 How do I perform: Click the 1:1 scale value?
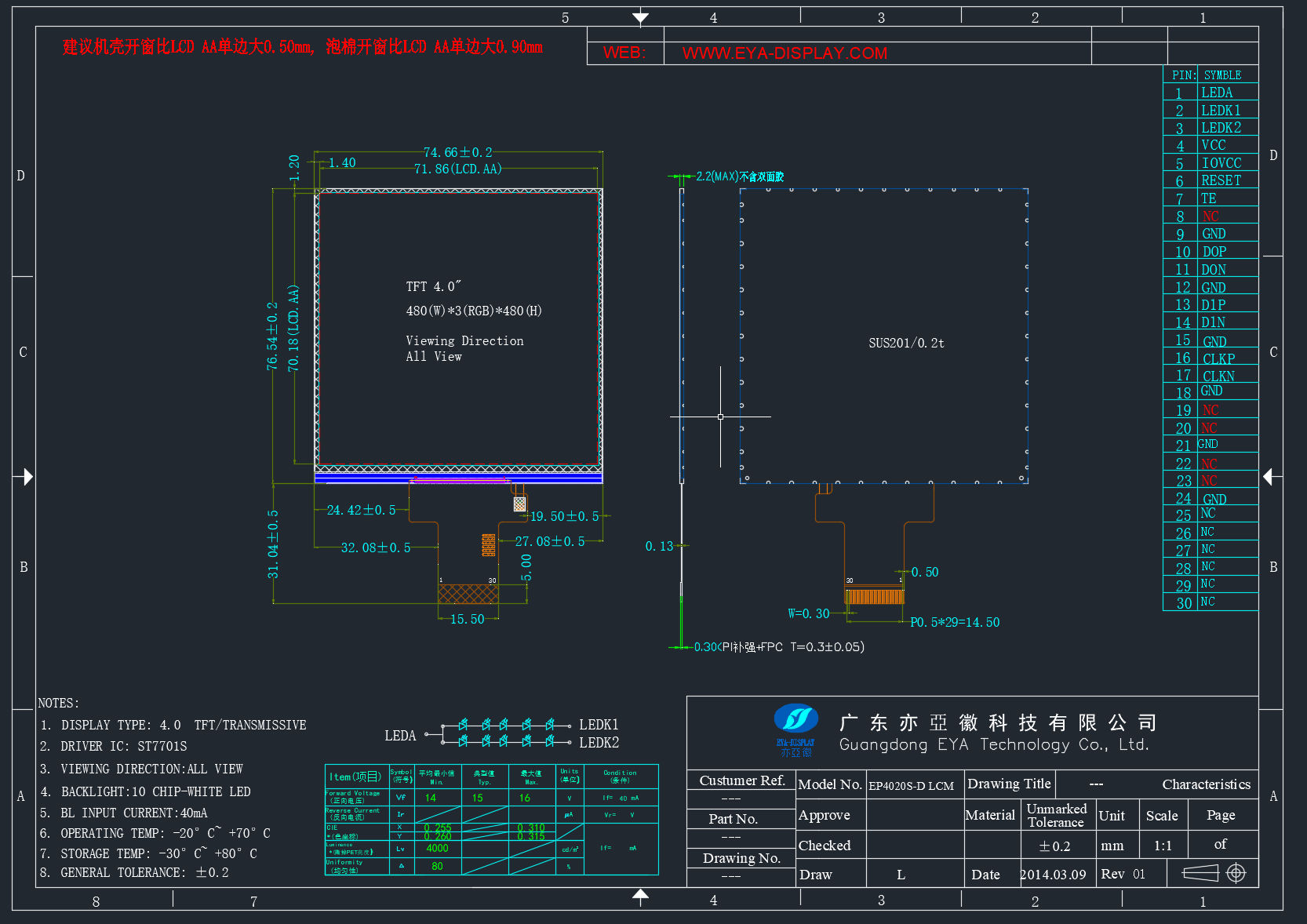click(1163, 846)
